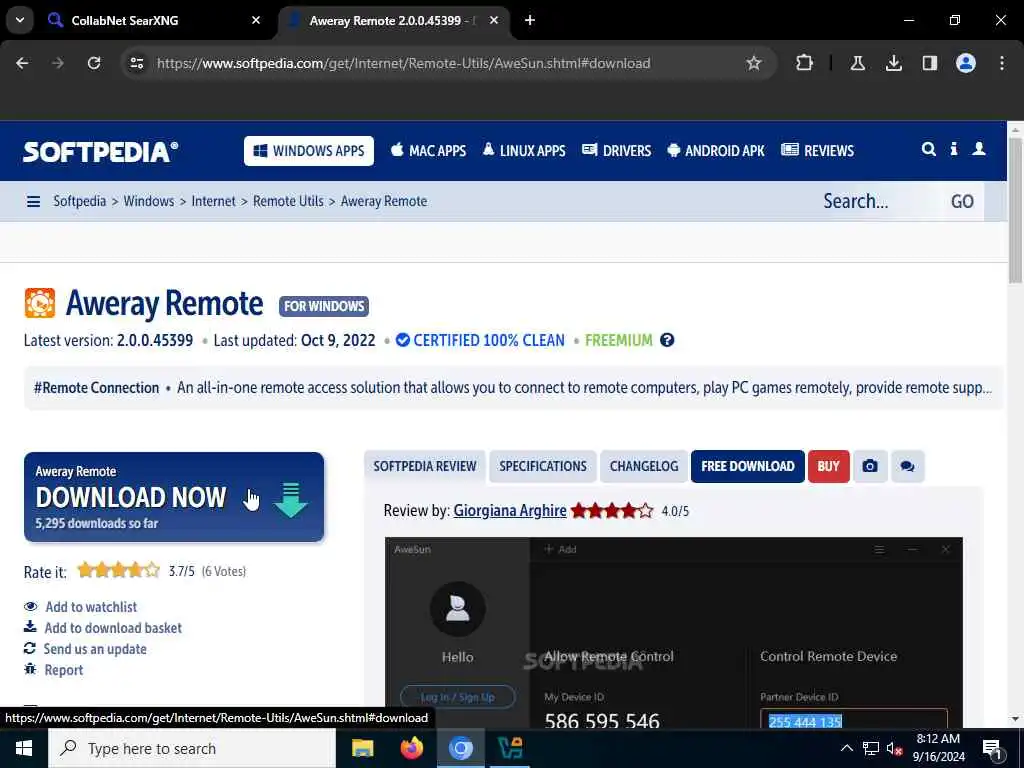This screenshot has height=768, width=1024.
Task: Click the Aweray Remote app icon
Action: (40, 303)
